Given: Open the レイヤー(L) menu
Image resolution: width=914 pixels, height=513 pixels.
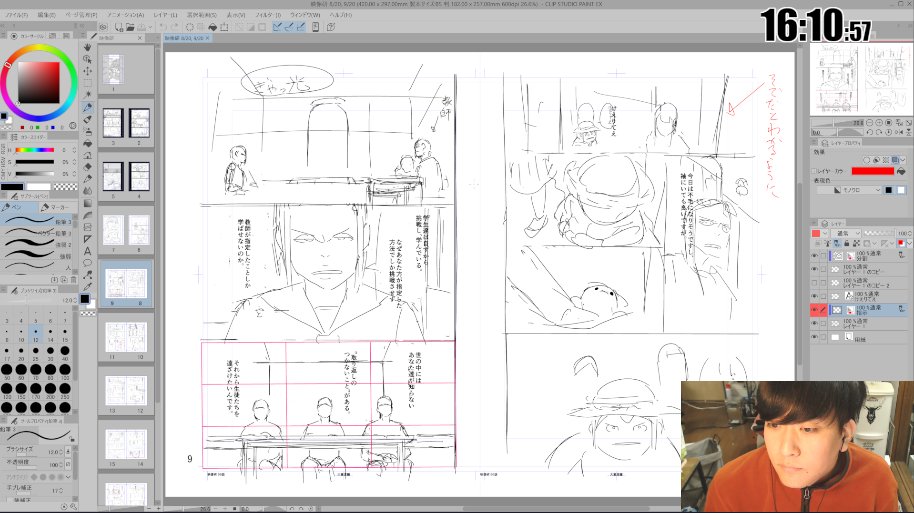Looking at the screenshot, I should (x=166, y=15).
